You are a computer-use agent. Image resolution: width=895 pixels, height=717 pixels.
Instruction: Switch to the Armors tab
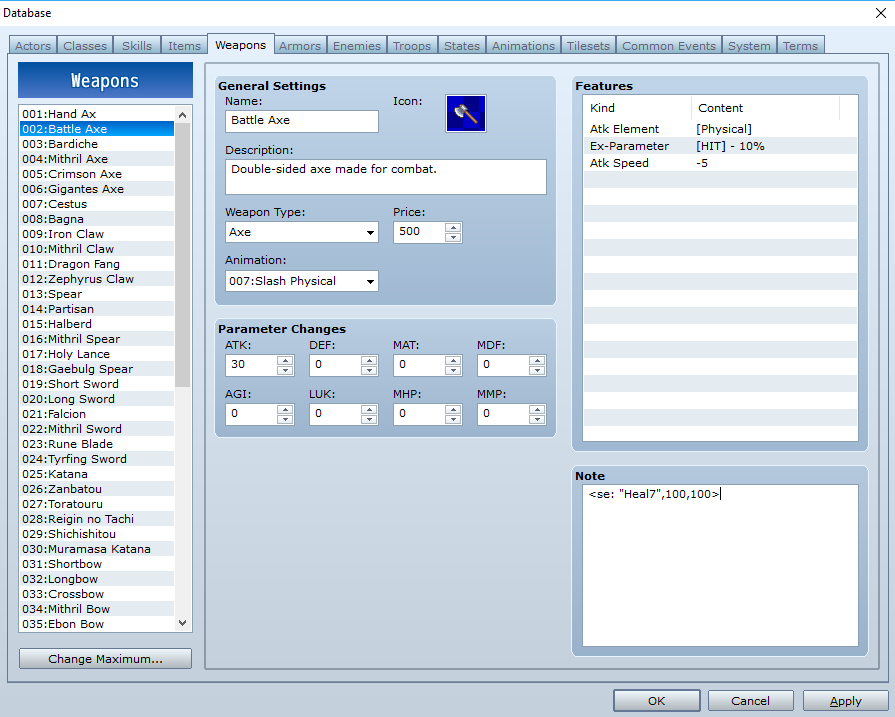(x=300, y=46)
